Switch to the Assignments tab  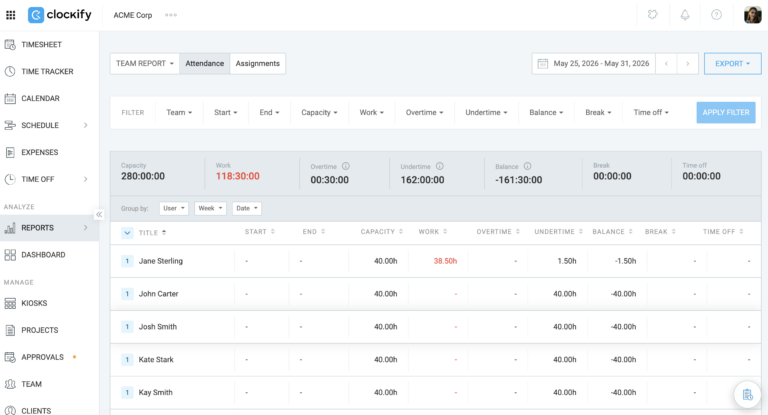[258, 64]
